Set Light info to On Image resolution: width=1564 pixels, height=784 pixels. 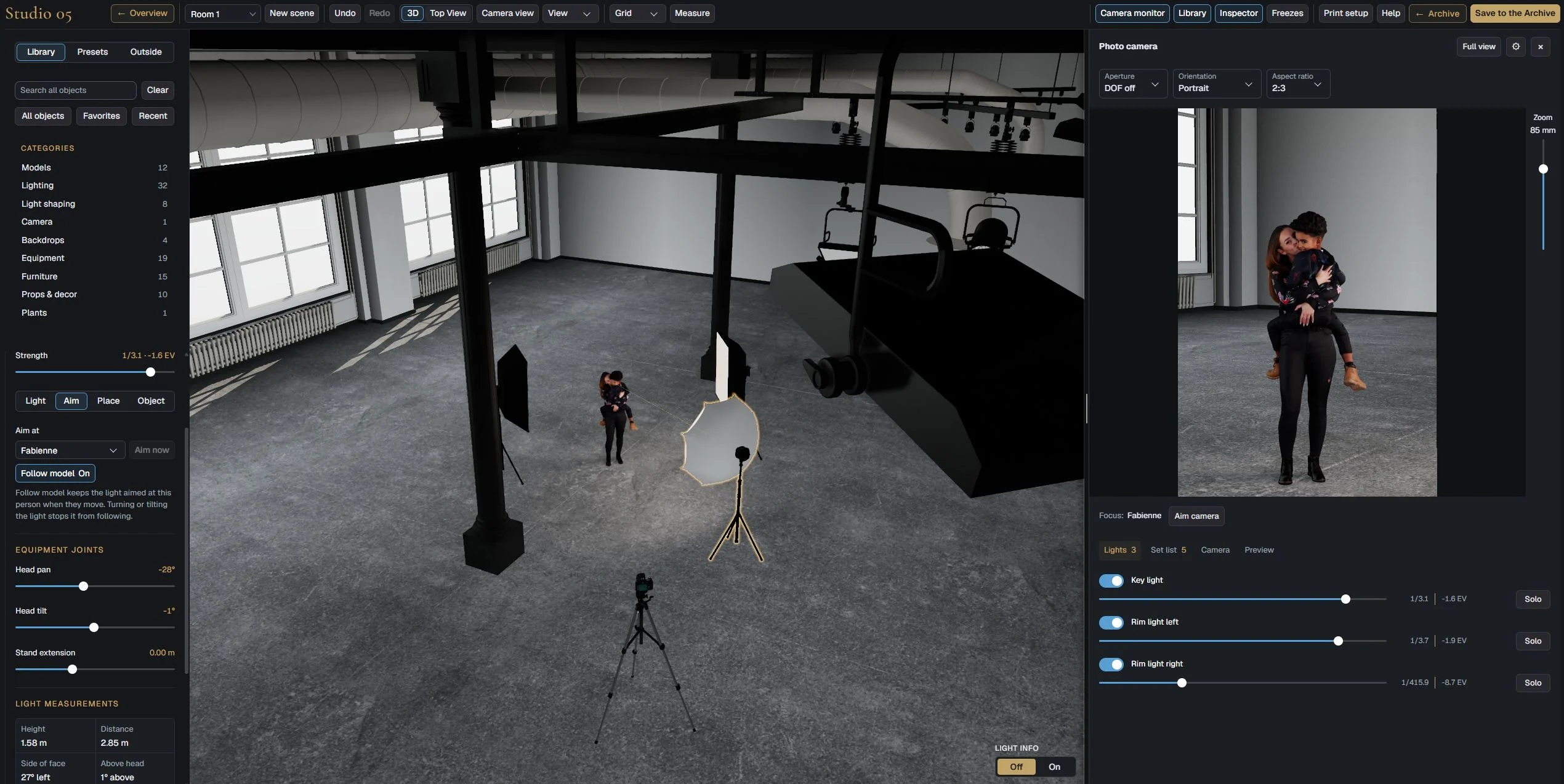point(1054,767)
